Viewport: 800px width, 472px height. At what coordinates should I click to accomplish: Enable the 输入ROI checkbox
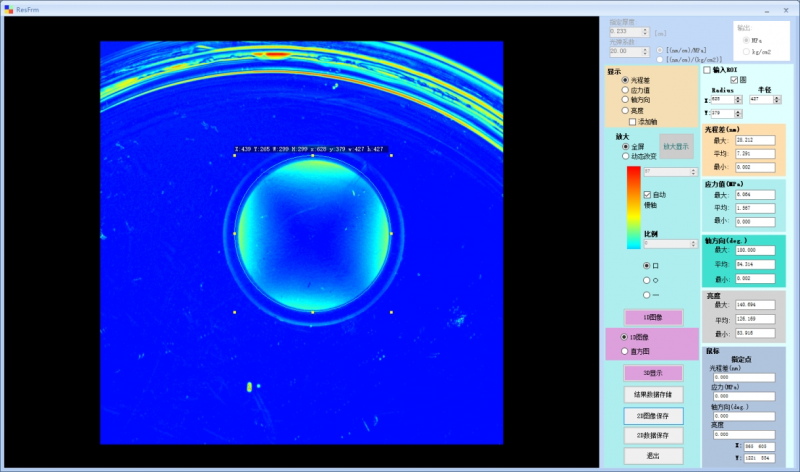707,70
